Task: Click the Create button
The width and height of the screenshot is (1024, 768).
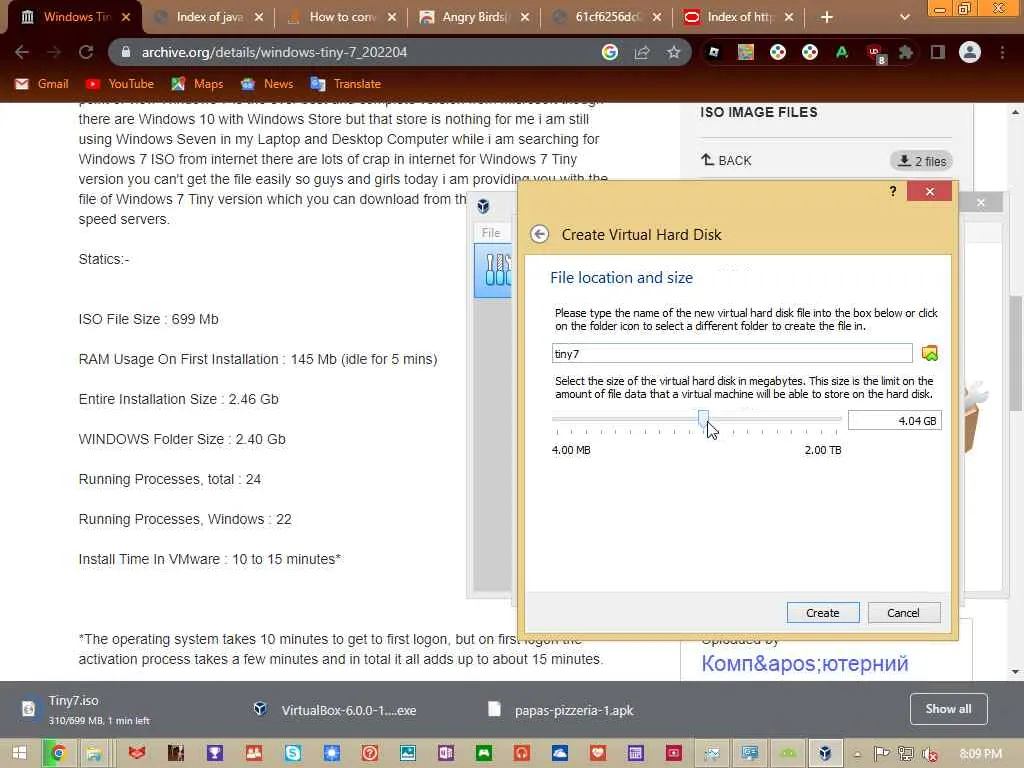Action: click(x=823, y=613)
